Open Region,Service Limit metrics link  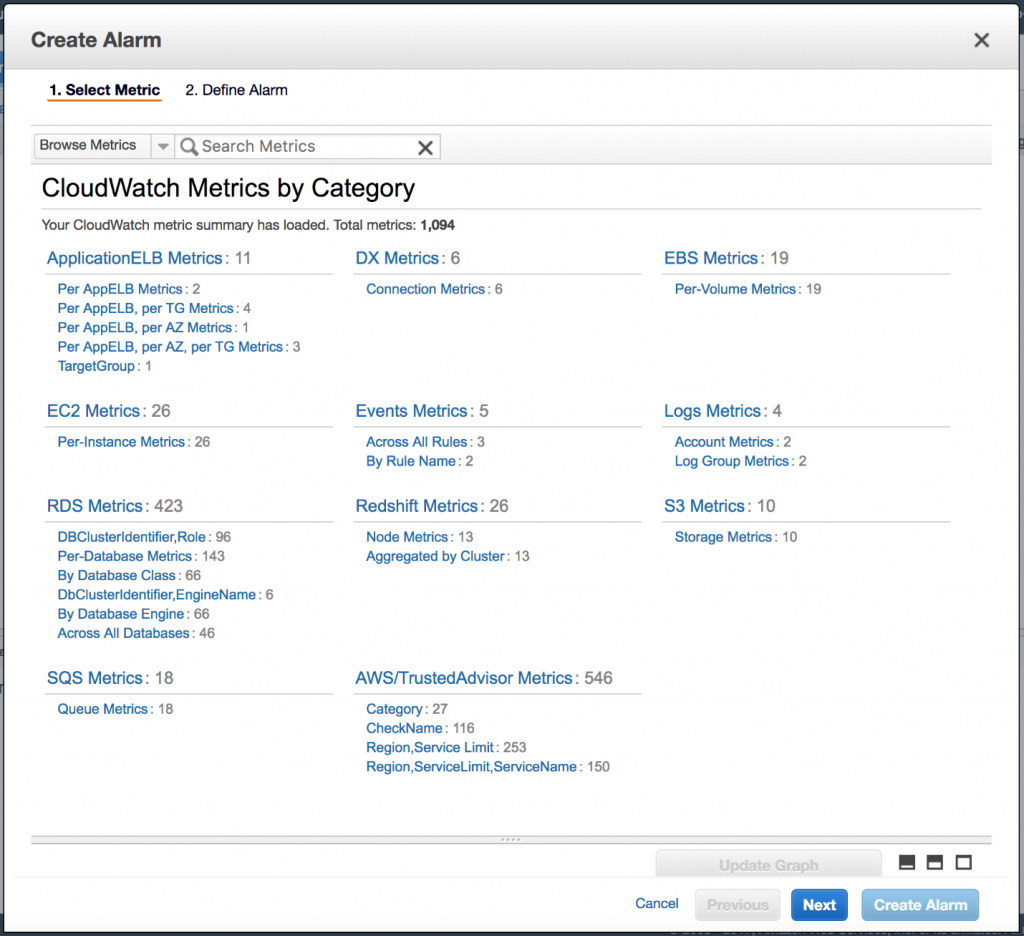(x=430, y=747)
